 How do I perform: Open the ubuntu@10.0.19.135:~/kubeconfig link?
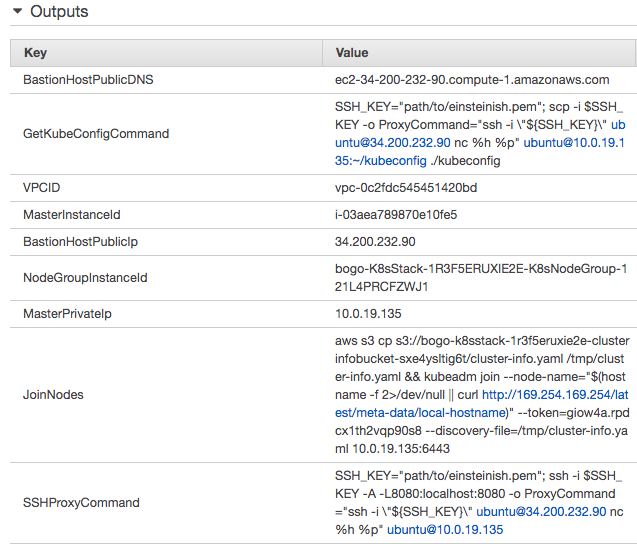(x=479, y=151)
